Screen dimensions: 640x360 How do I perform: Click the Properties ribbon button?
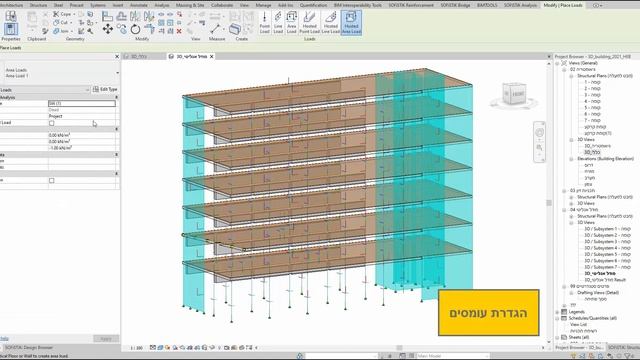point(11,29)
